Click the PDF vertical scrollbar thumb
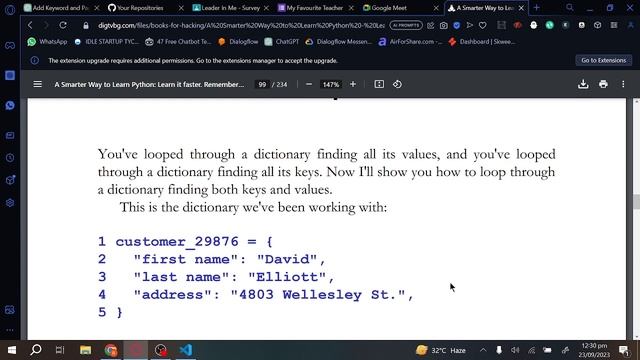Image resolution: width=640 pixels, height=360 pixels. 636,202
